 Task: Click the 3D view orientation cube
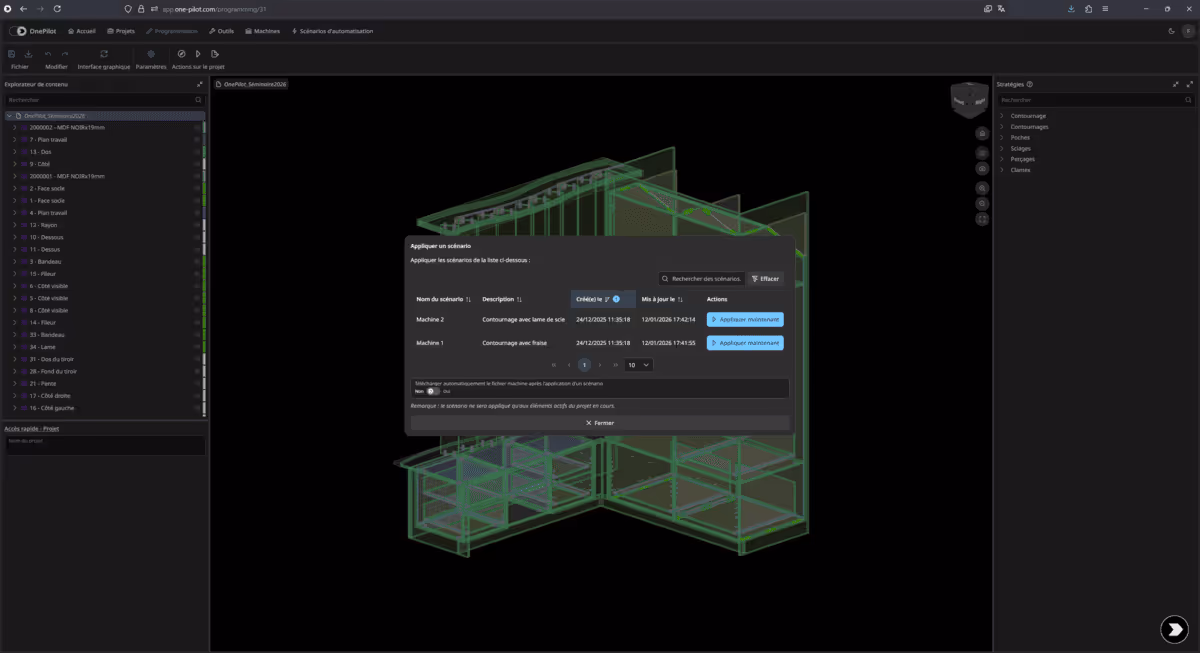[x=969, y=99]
